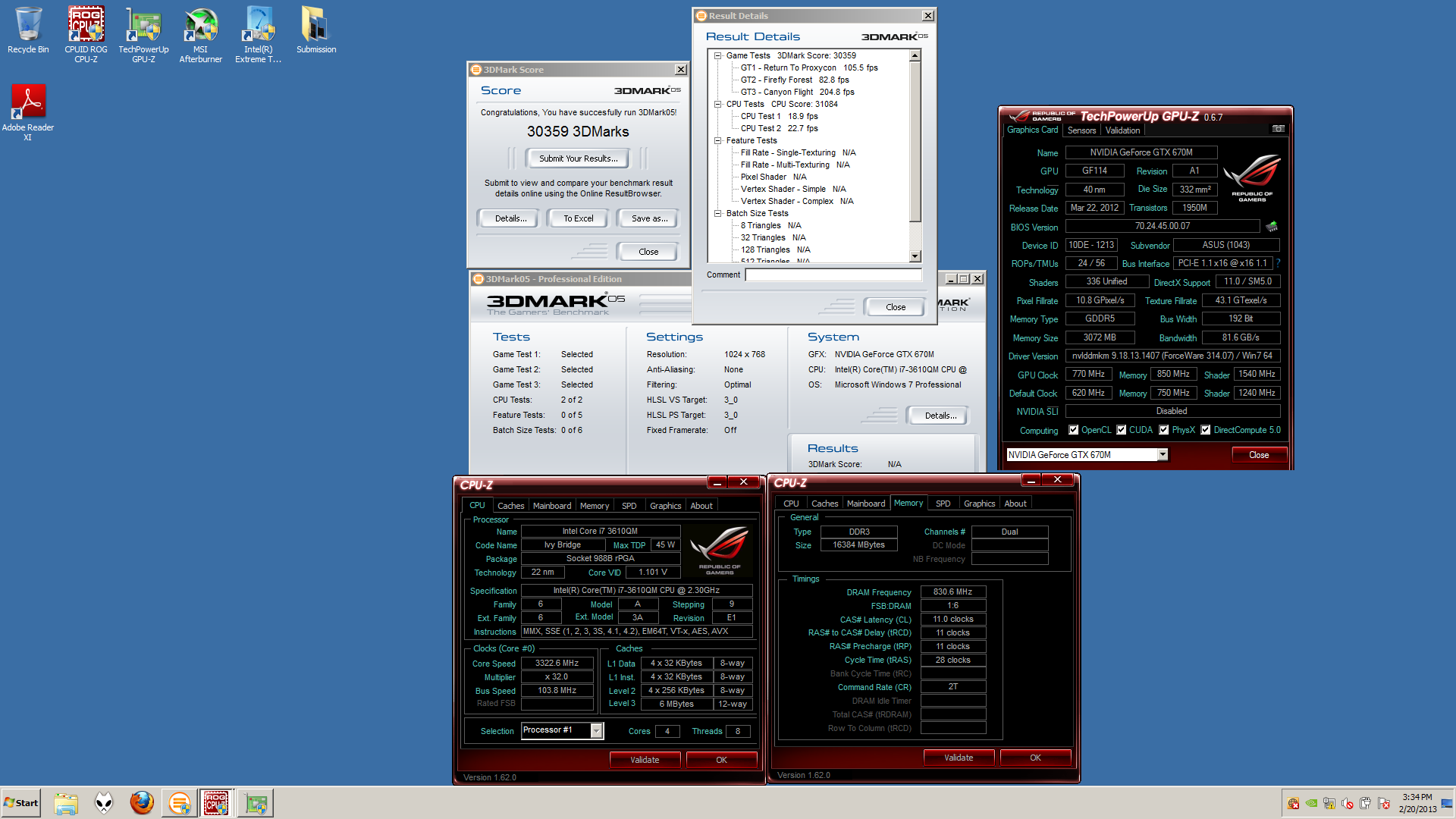Screen dimensions: 1456x819
Task: Open the Start menu
Action: tap(20, 803)
